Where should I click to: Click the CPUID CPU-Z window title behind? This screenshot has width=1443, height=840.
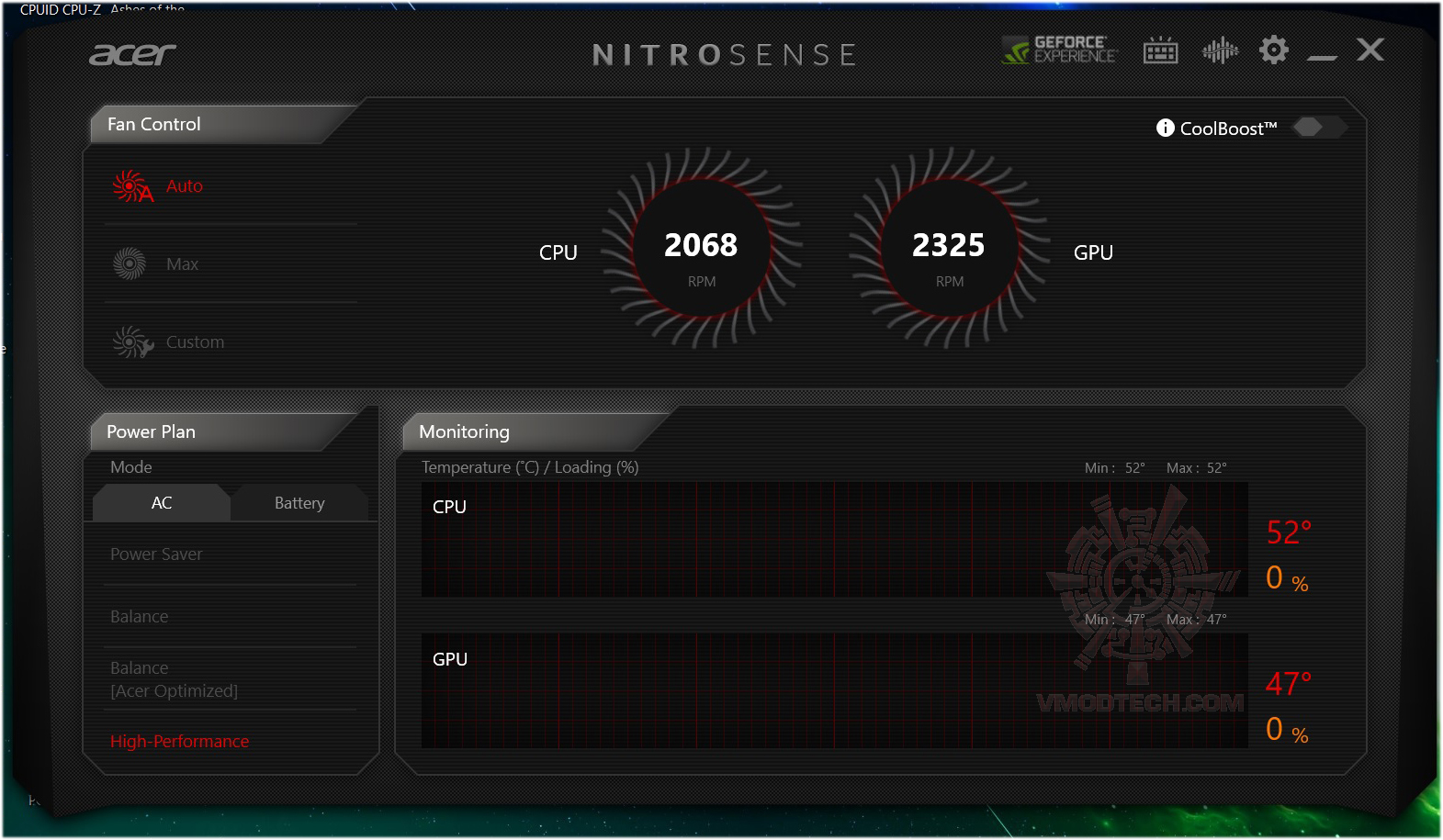[x=61, y=9]
